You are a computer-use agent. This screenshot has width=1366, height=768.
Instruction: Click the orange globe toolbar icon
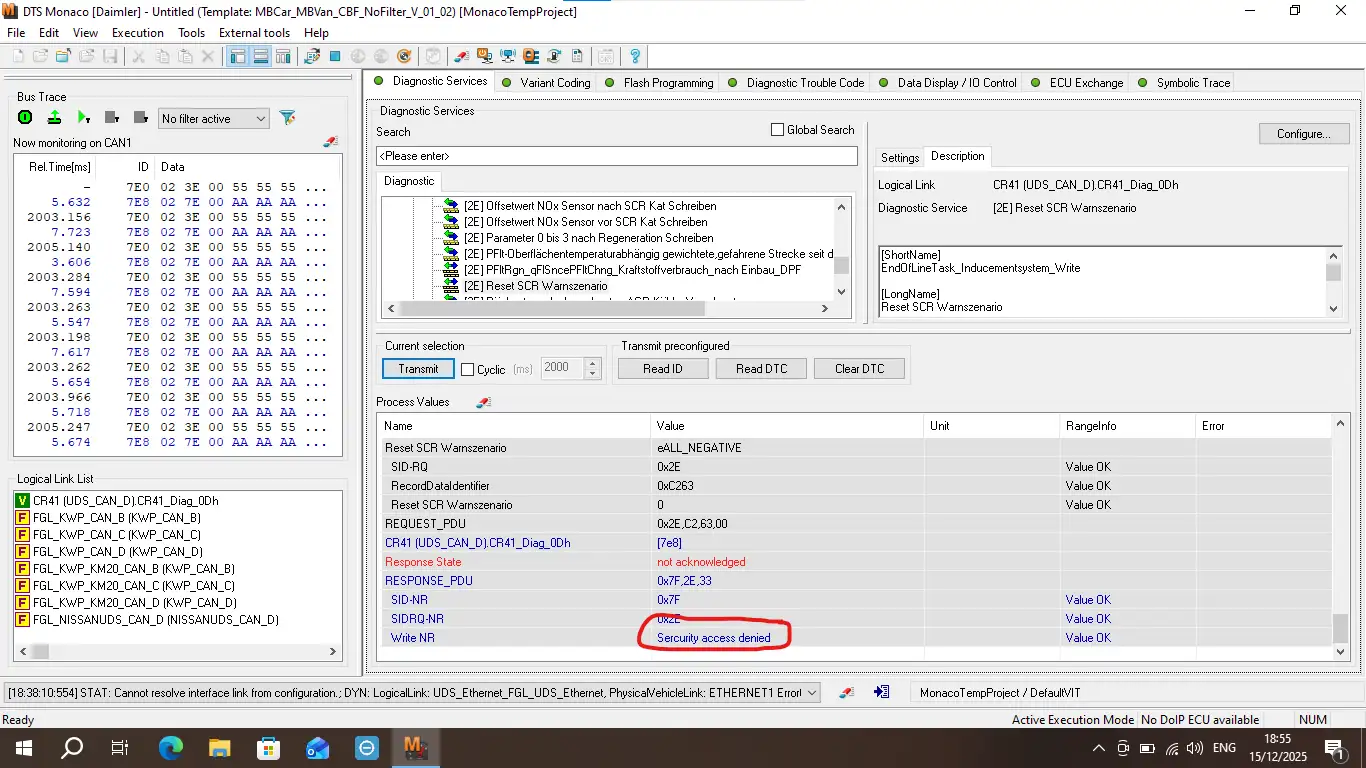(x=404, y=57)
